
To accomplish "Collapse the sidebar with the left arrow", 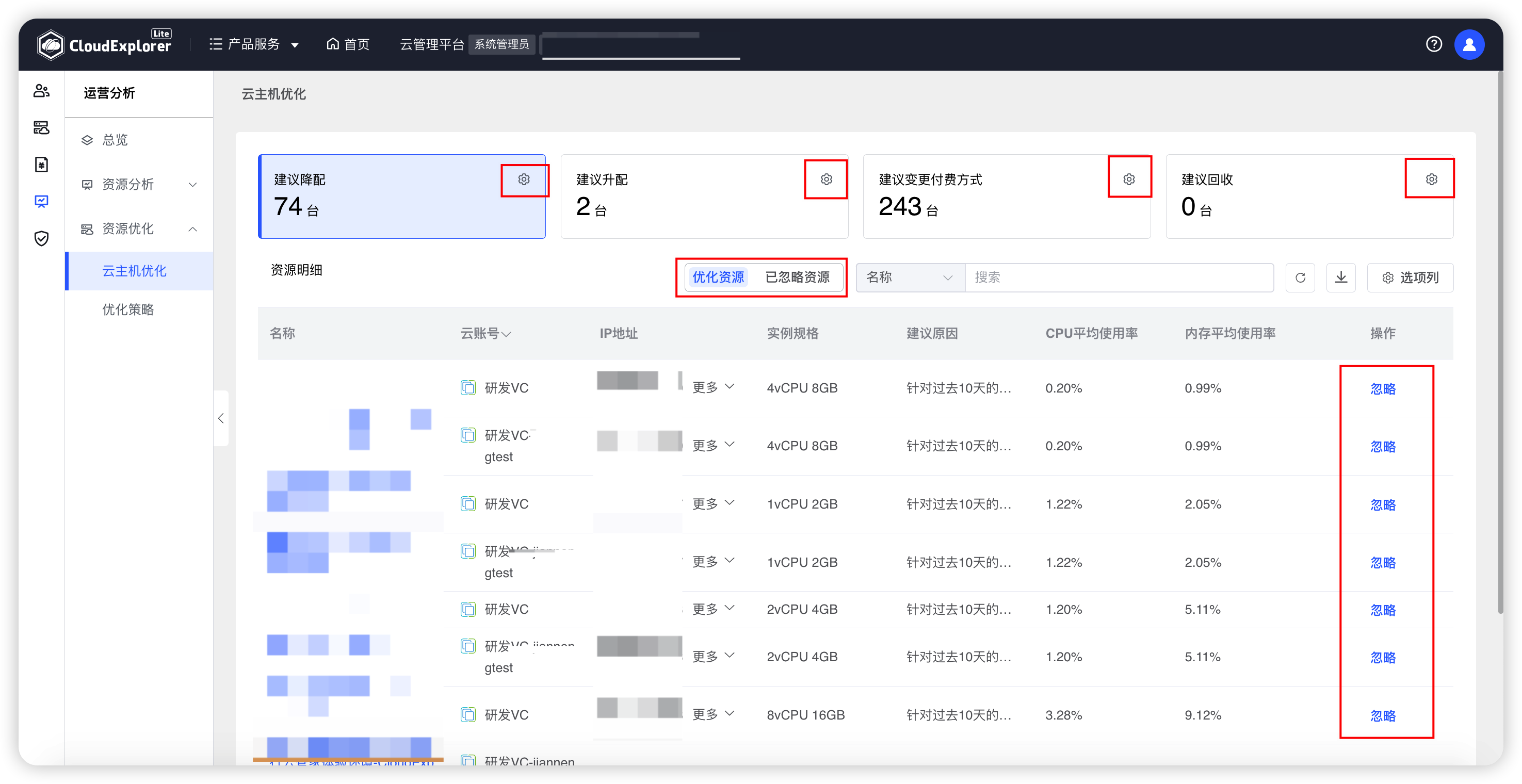I will tap(221, 418).
